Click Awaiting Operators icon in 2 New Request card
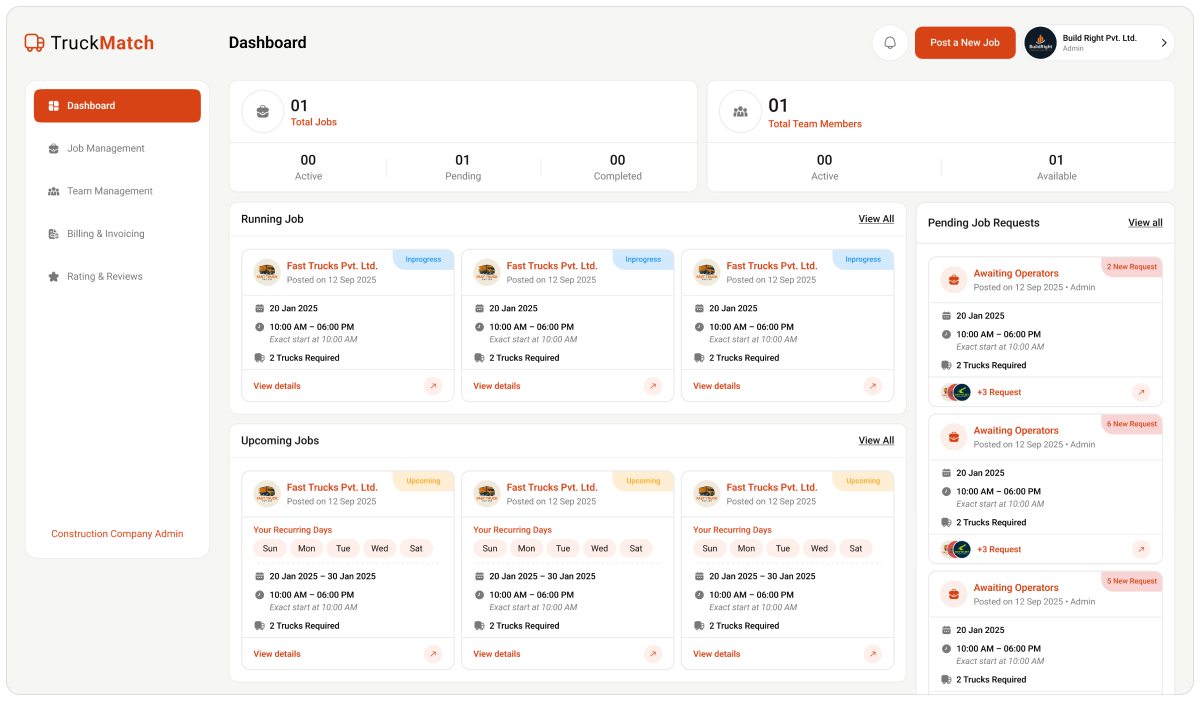1200x702 pixels. tap(954, 280)
